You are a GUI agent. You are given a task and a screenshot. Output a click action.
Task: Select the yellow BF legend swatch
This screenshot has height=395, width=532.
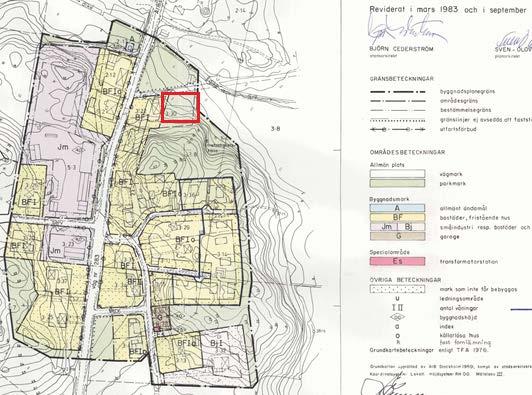(397, 217)
